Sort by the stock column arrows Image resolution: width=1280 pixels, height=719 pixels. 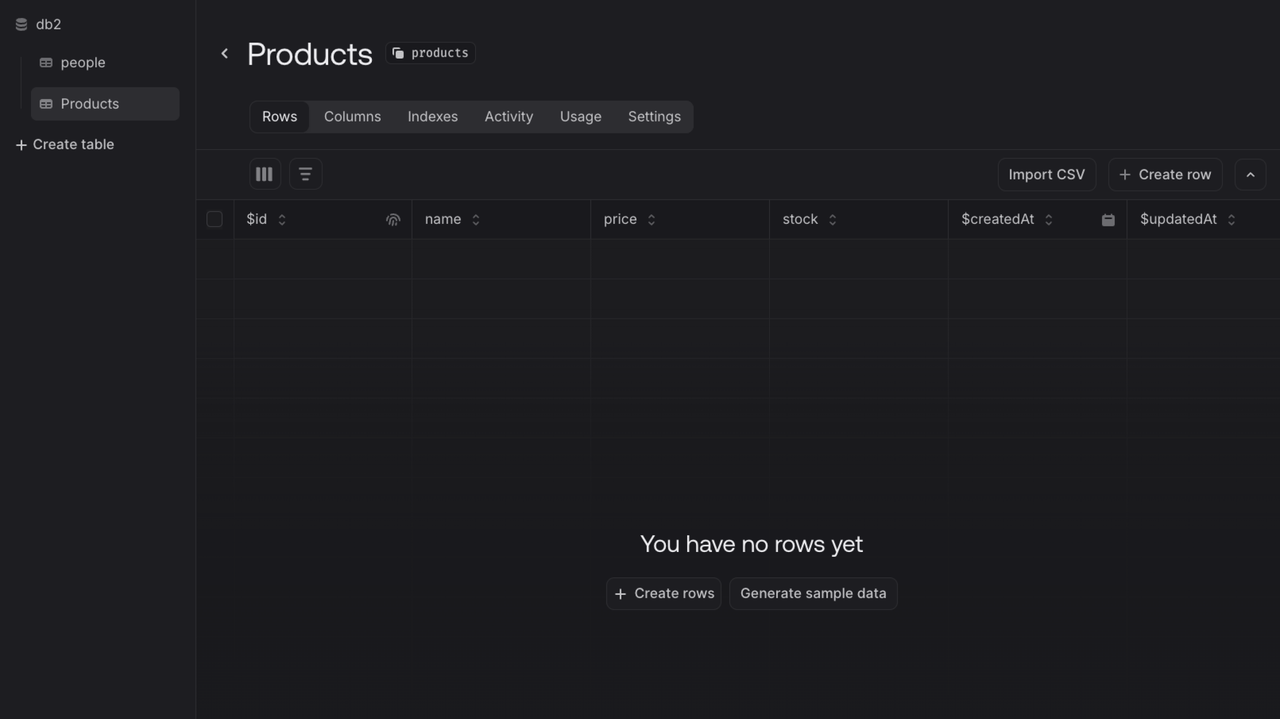tap(832, 220)
